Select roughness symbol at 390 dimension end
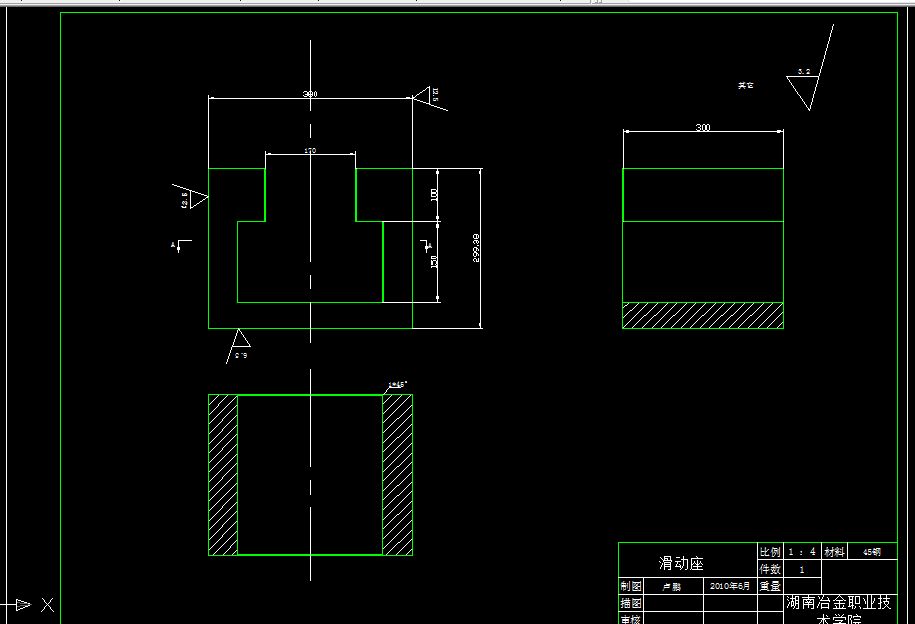 [430, 98]
